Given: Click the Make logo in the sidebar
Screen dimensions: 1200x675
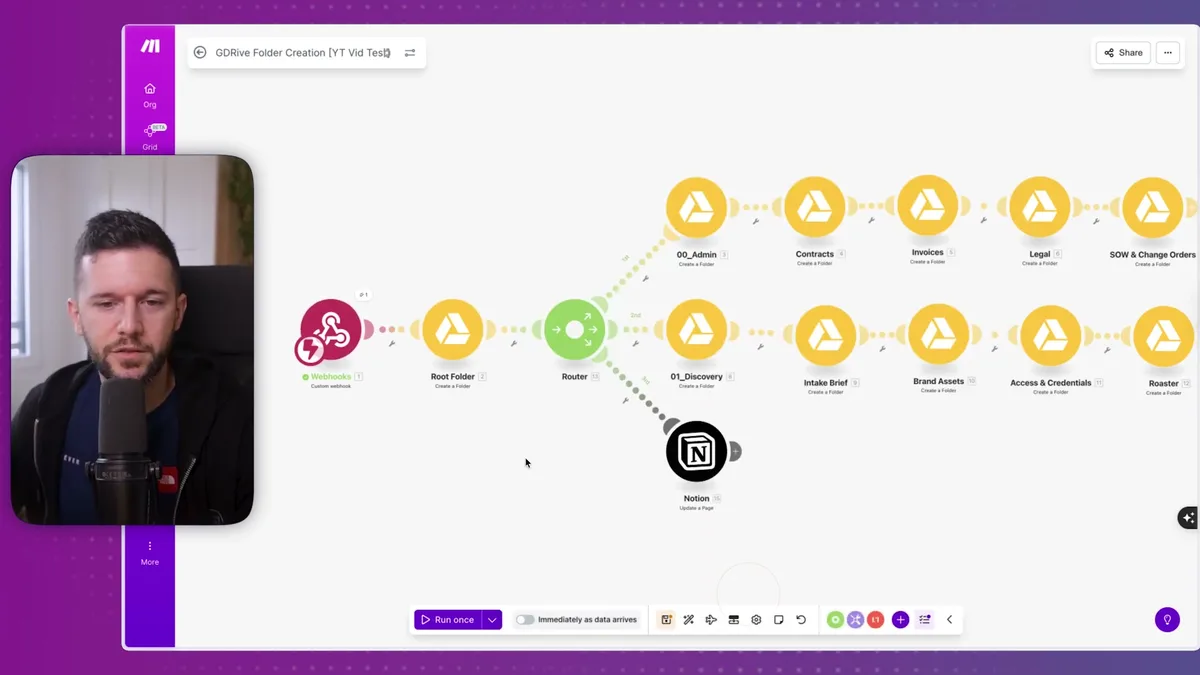Looking at the screenshot, I should click(149, 45).
